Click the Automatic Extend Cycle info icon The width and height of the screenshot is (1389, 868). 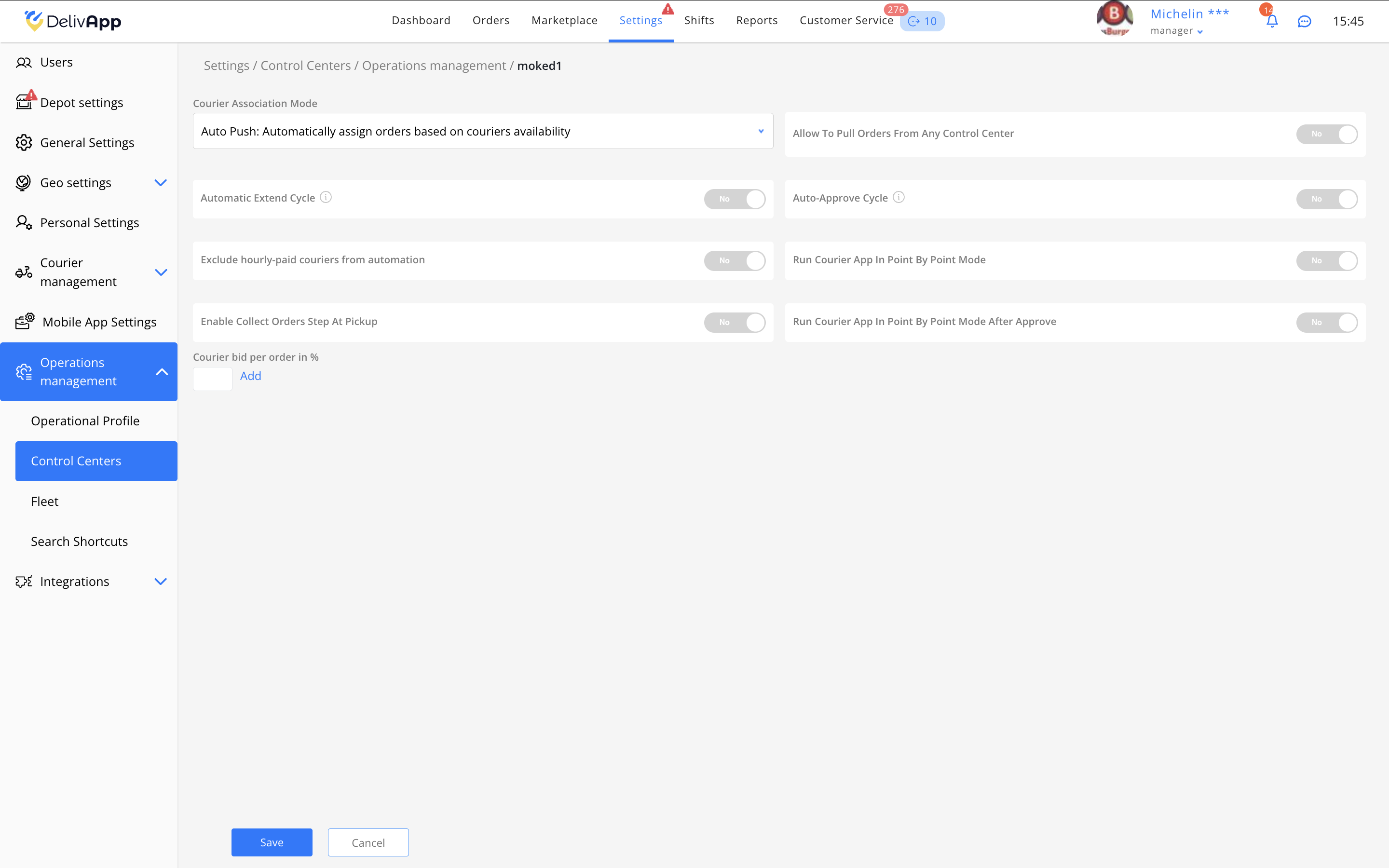326,197
